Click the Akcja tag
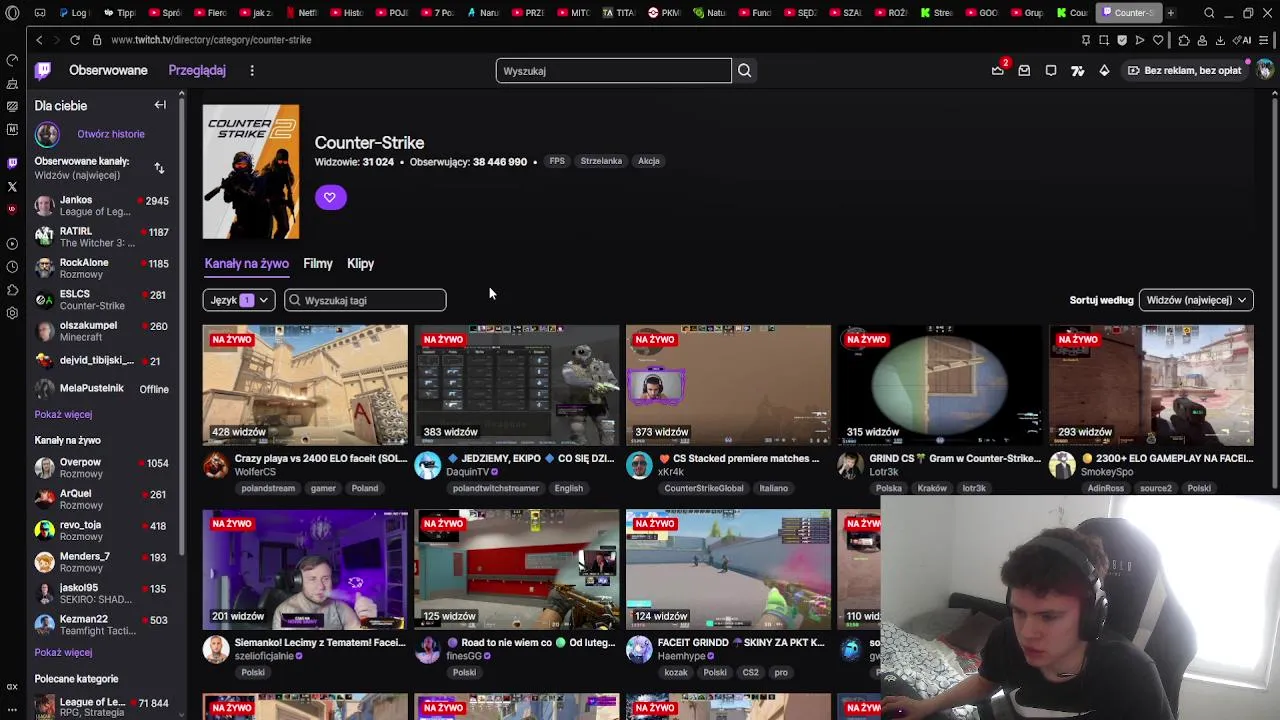1280x720 pixels. tap(649, 161)
